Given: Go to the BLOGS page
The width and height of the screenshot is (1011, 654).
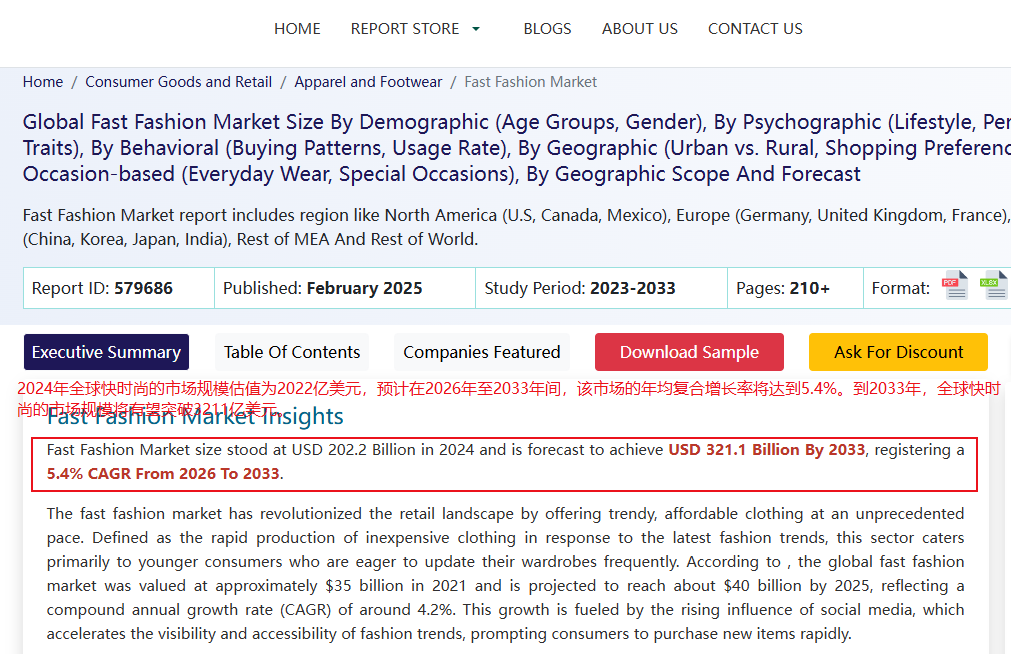Looking at the screenshot, I should tap(547, 29).
